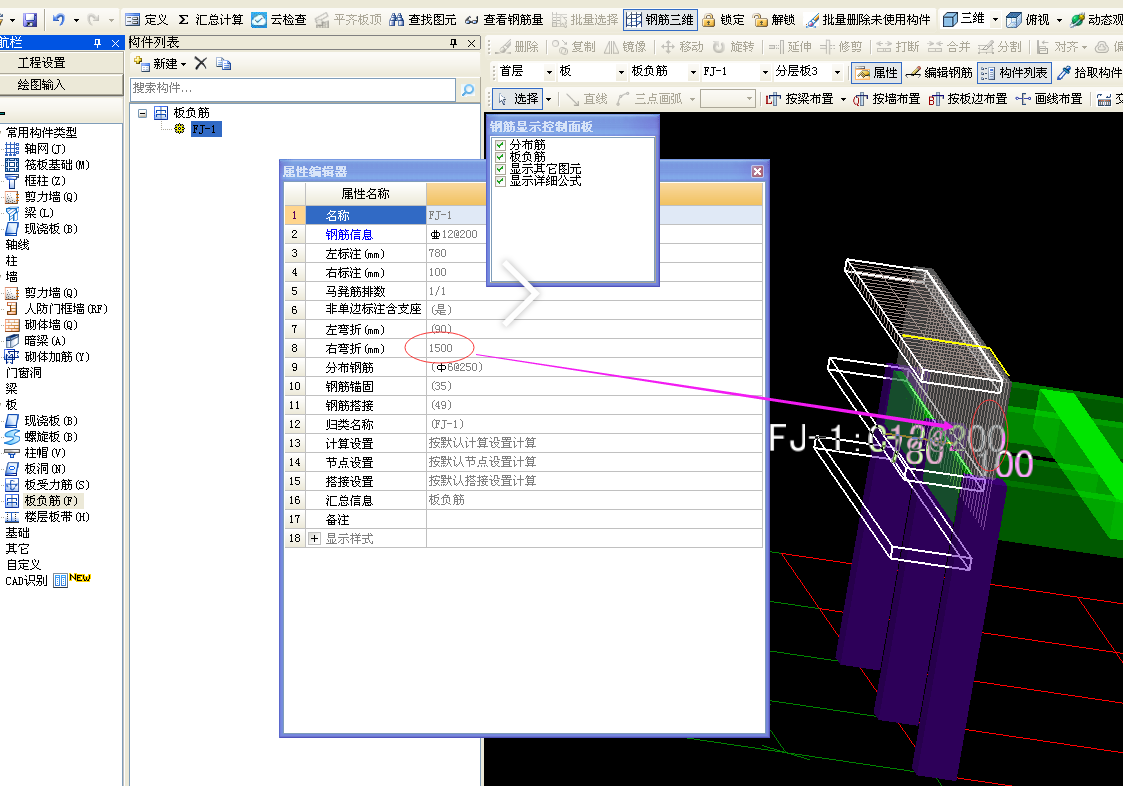Viewport: 1123px width, 786px height.
Task: Collapse the 板负筋 tree node
Action: pos(143,113)
